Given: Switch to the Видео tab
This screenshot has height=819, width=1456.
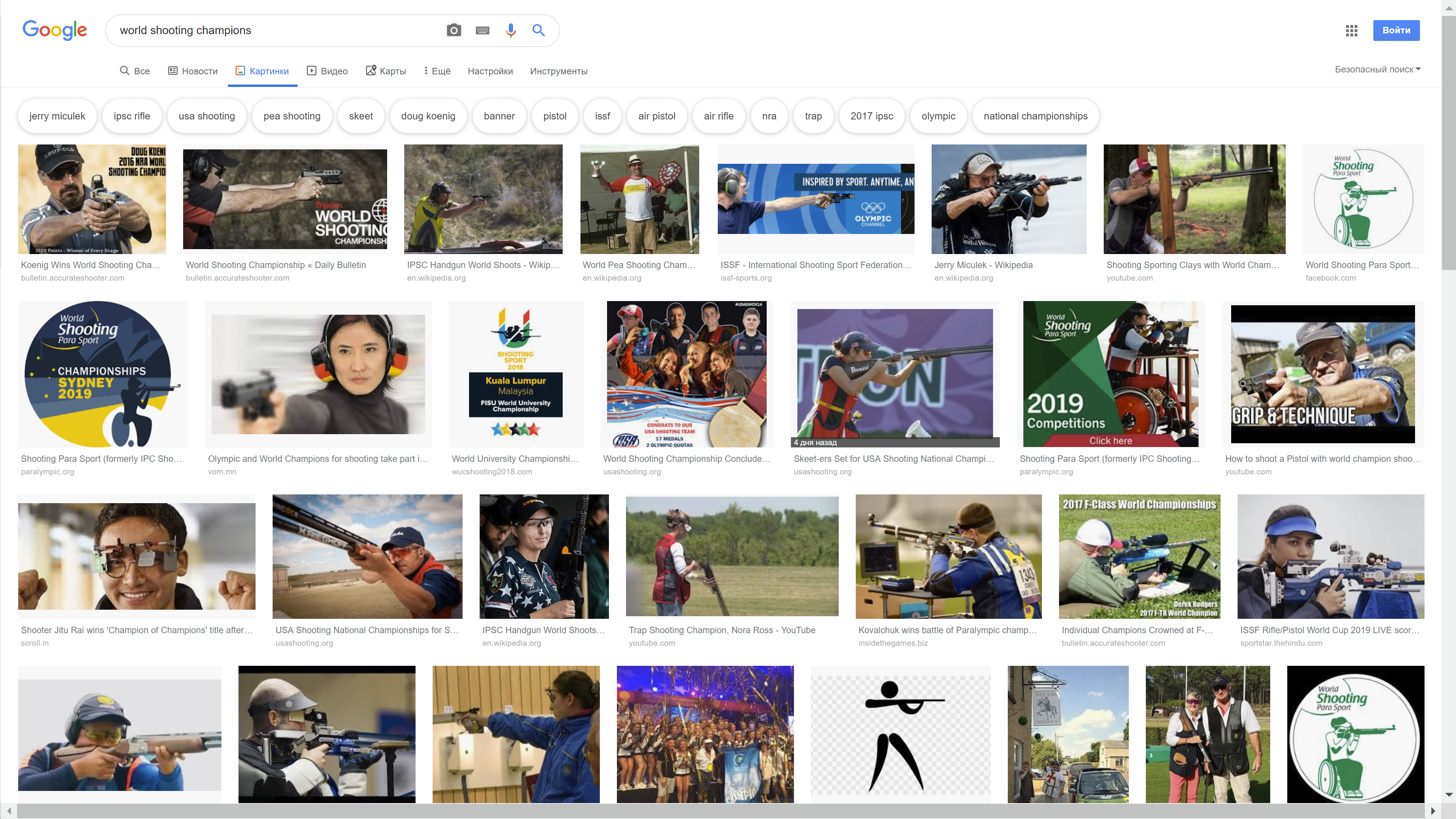Looking at the screenshot, I should pos(327,71).
